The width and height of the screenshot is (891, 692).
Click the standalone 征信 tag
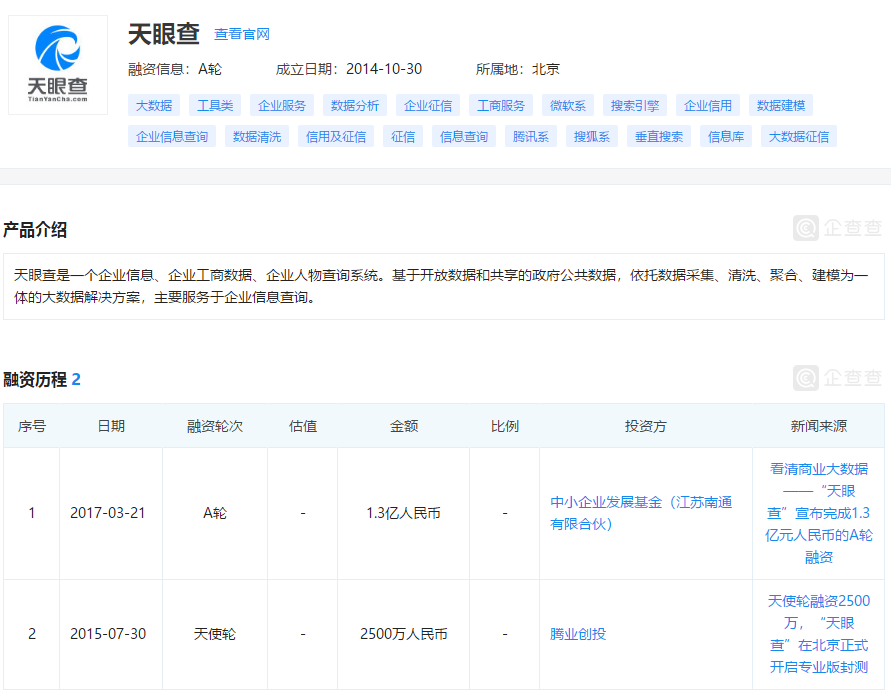(x=403, y=136)
